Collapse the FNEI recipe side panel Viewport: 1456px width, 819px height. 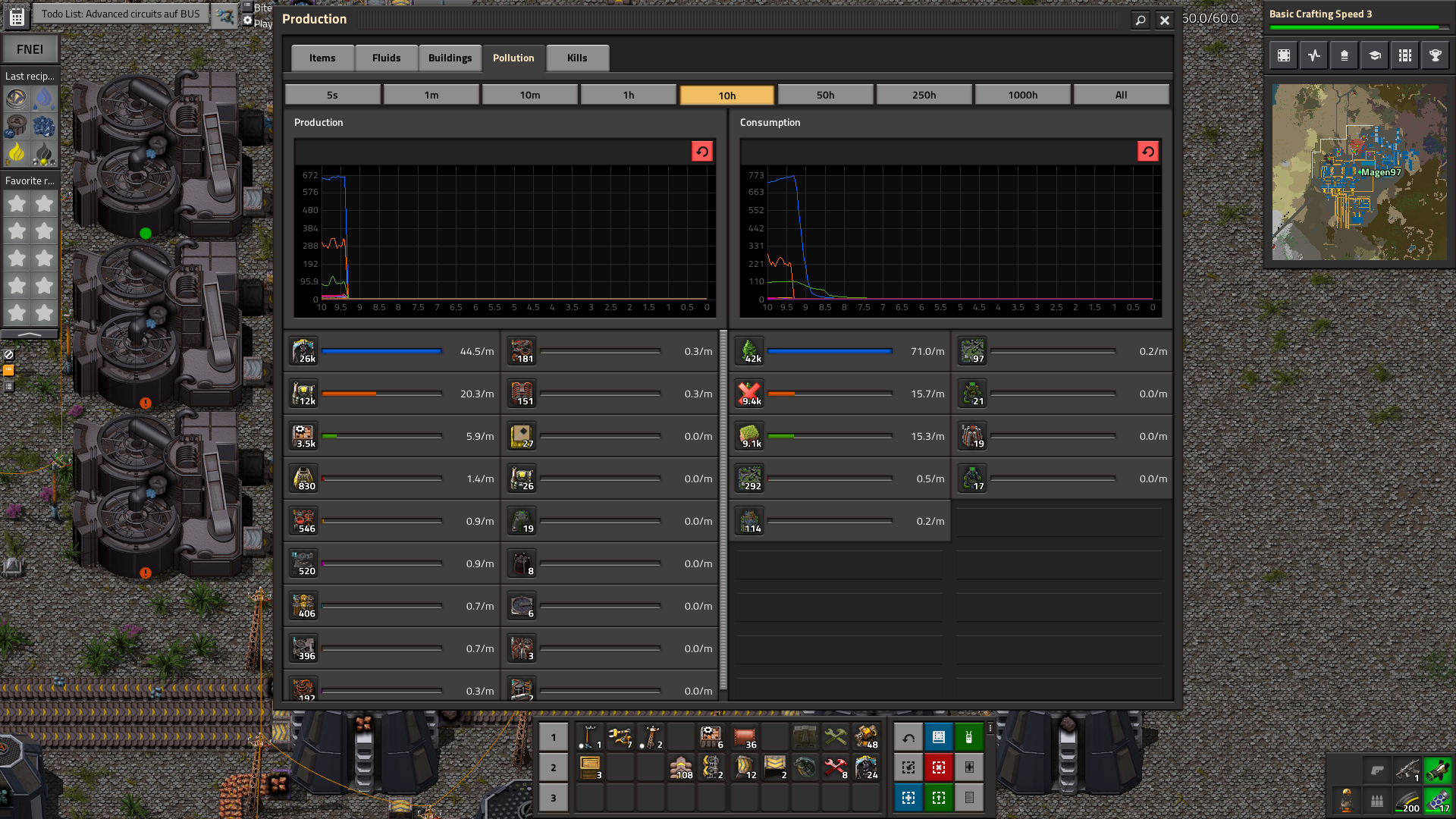click(30, 334)
